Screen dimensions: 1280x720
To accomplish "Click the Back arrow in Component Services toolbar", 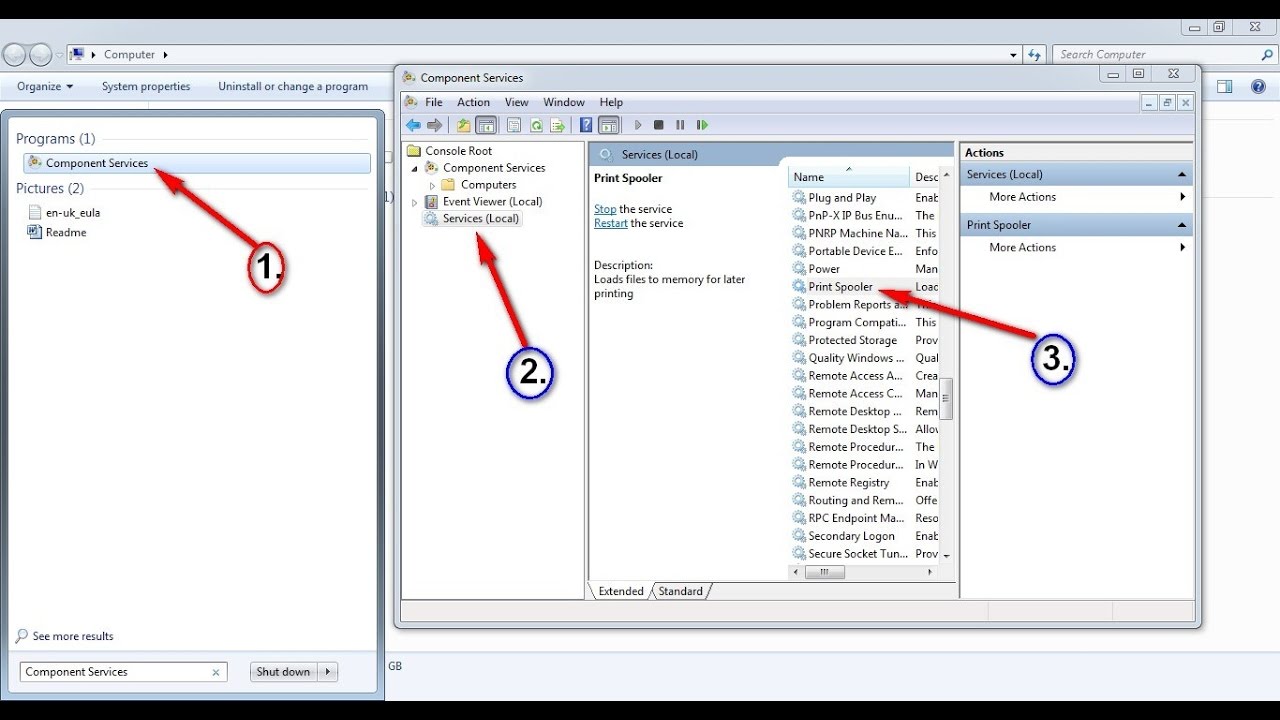I will pos(413,125).
